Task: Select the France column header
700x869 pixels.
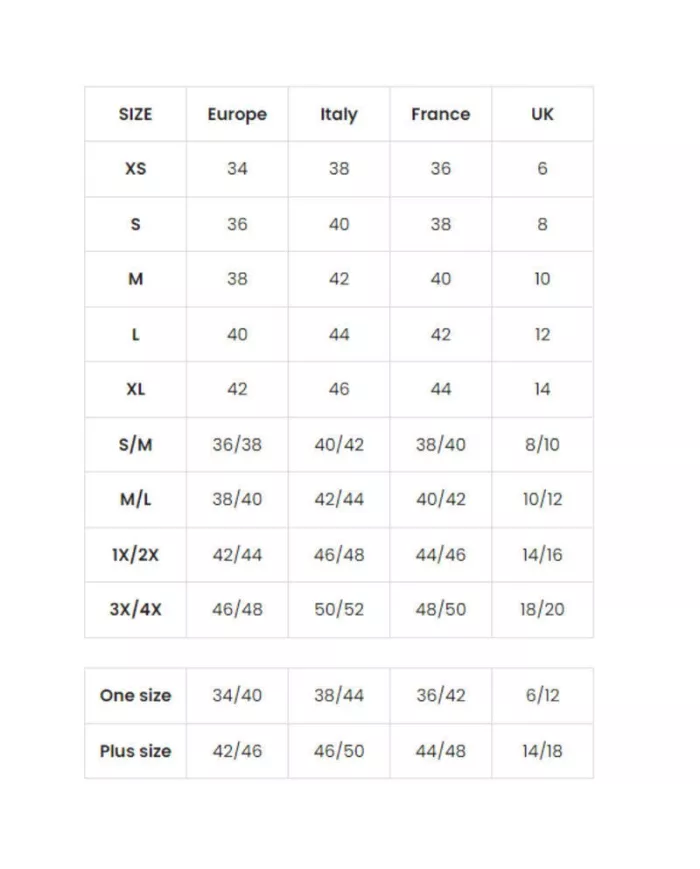Action: click(440, 114)
